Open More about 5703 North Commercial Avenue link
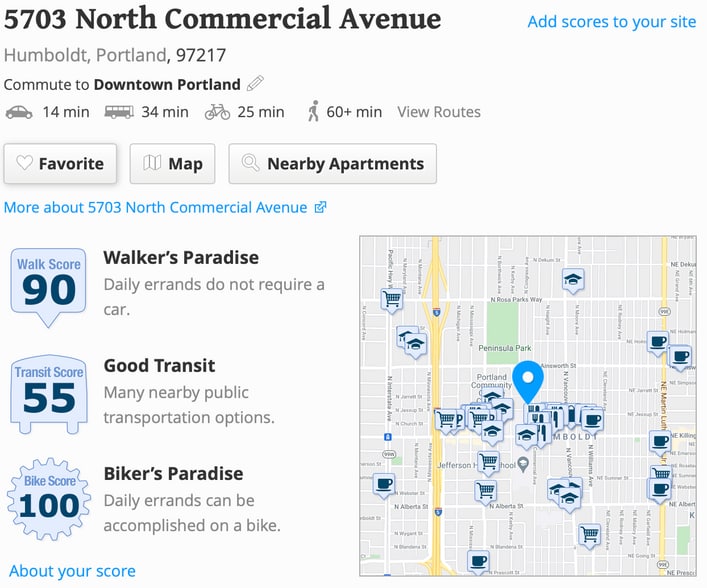Screen dimensions: 707x588 click(165, 207)
